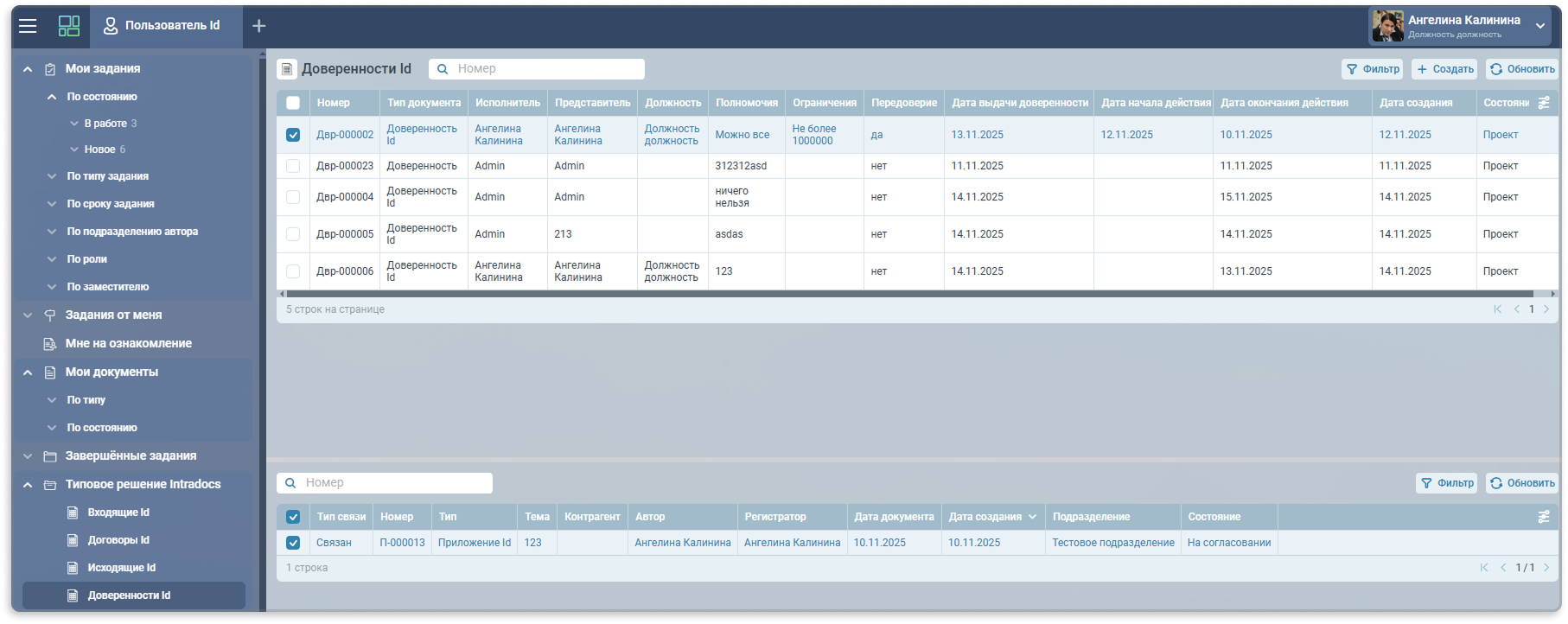Go to first page in top table pager

click(x=1497, y=309)
